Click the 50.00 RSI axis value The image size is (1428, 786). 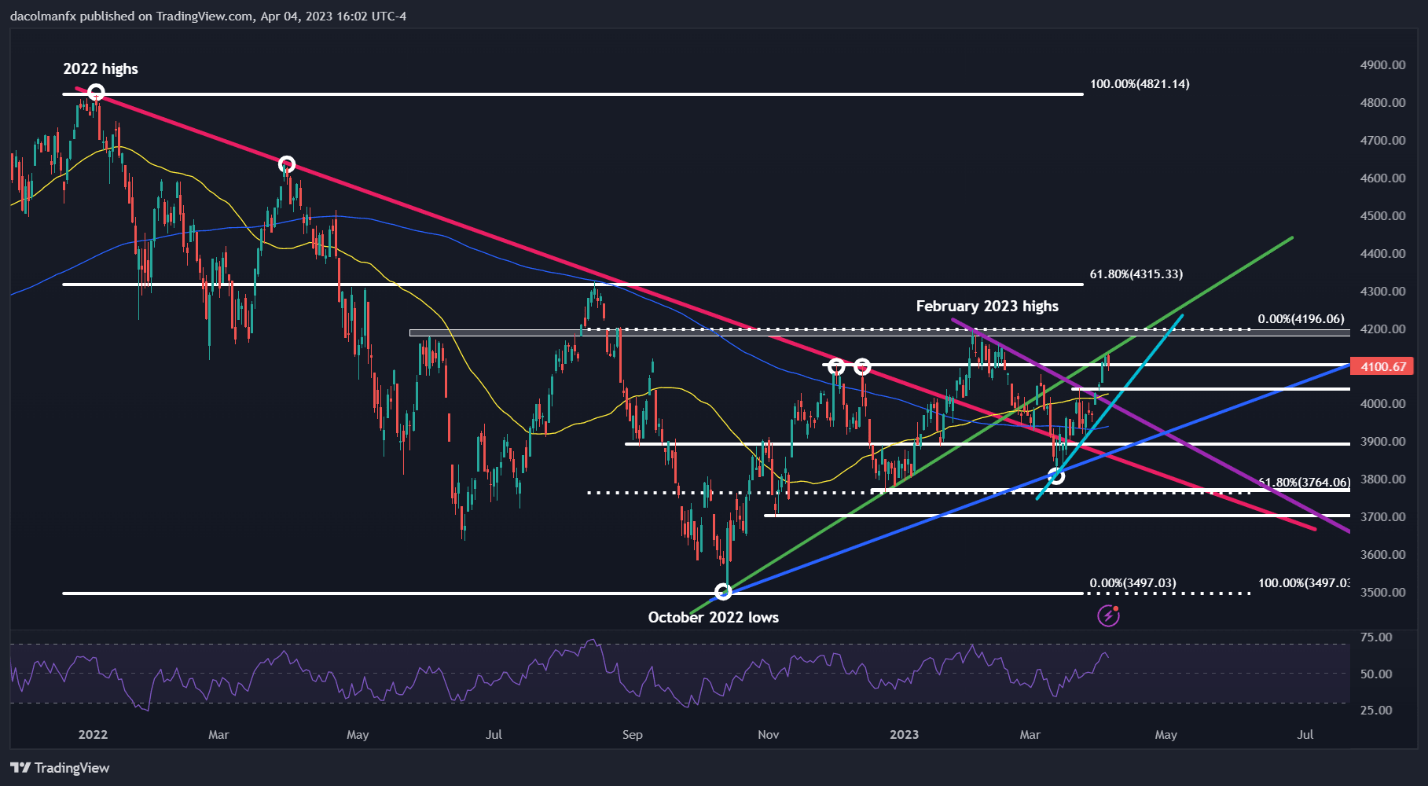1377,674
